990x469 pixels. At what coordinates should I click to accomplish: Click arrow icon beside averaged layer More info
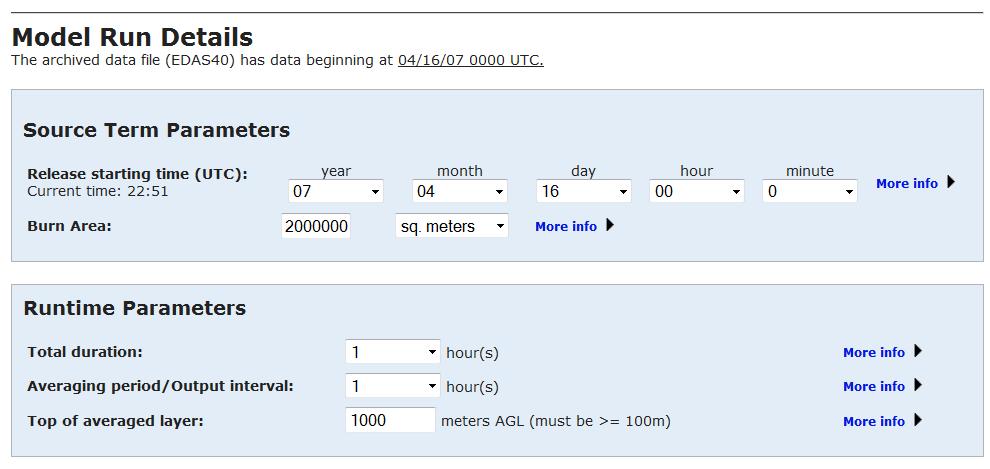(x=918, y=420)
